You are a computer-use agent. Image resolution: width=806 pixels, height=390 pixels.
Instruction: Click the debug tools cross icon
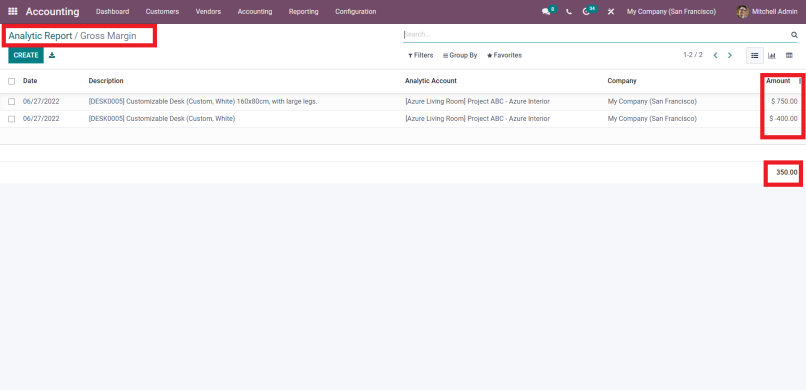point(611,11)
